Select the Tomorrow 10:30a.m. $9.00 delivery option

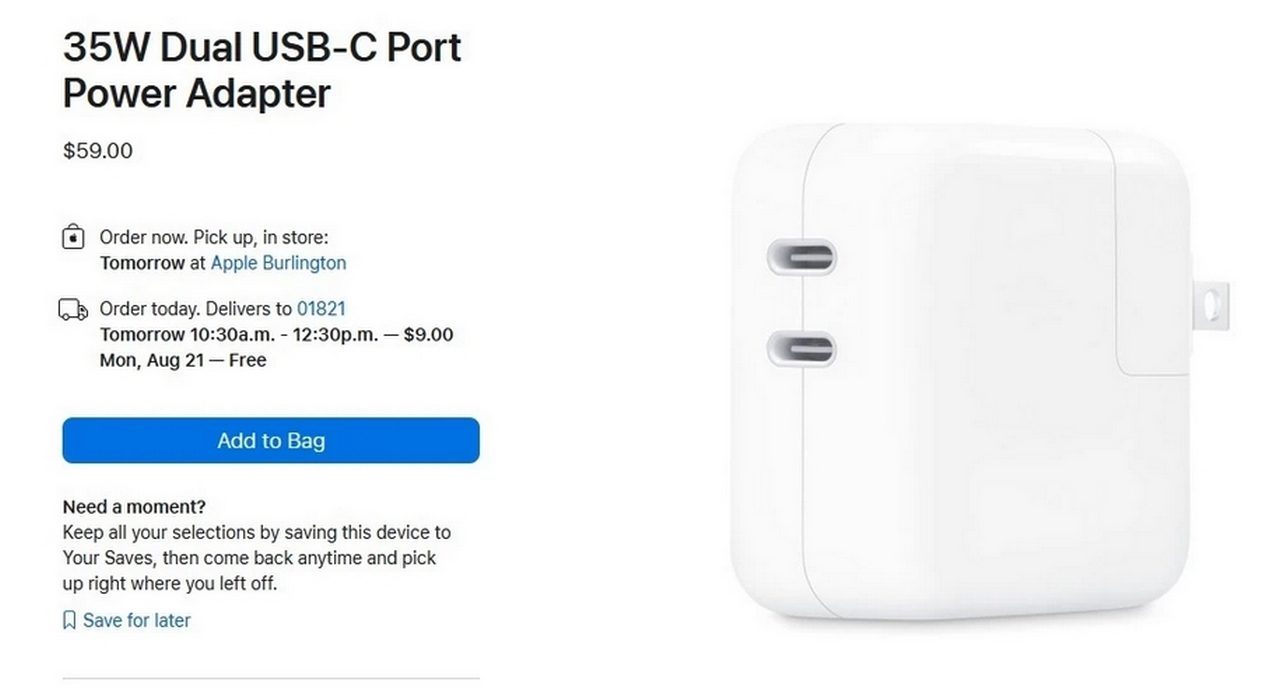[x=276, y=335]
